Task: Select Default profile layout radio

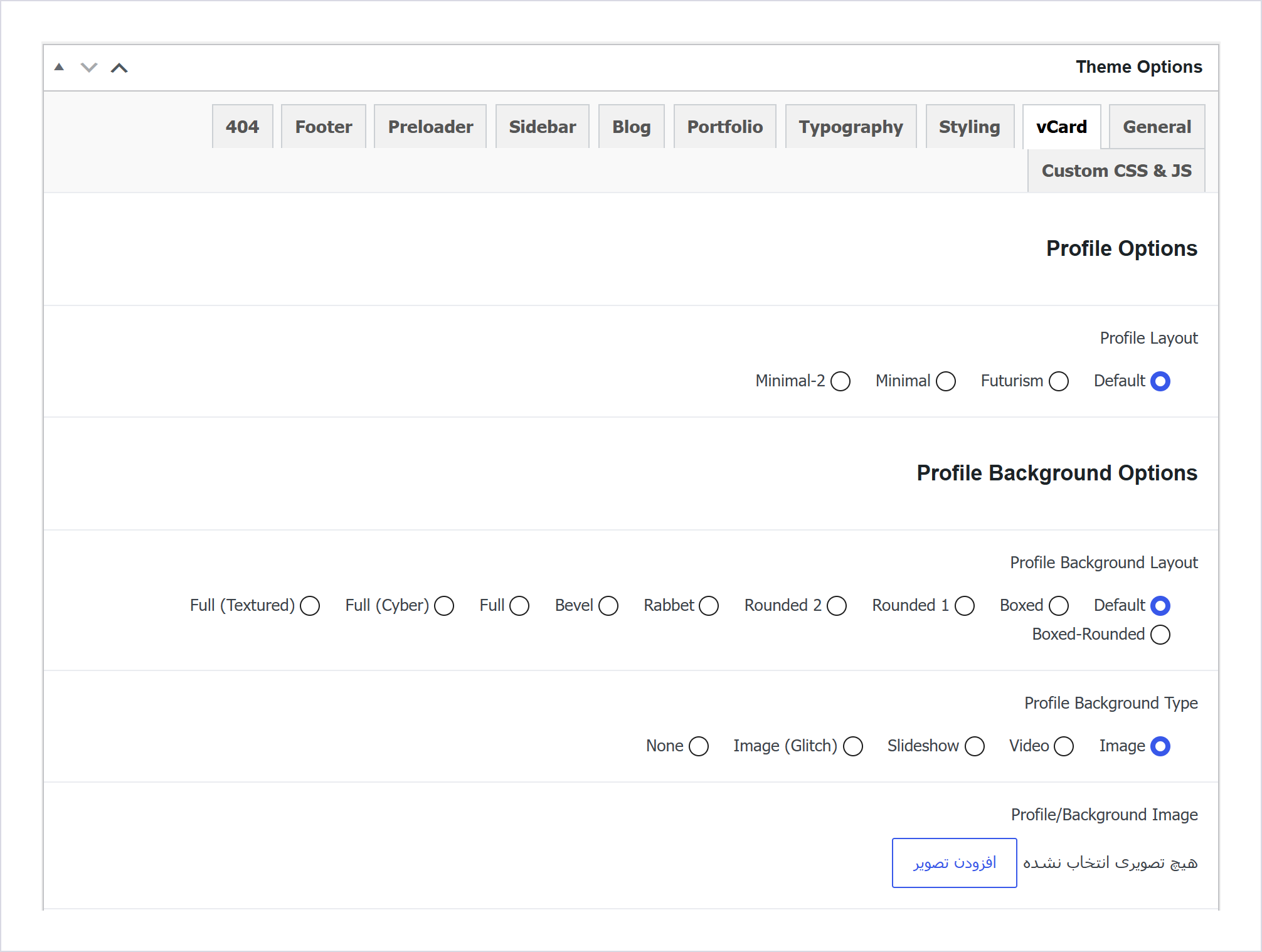Action: 1160,381
